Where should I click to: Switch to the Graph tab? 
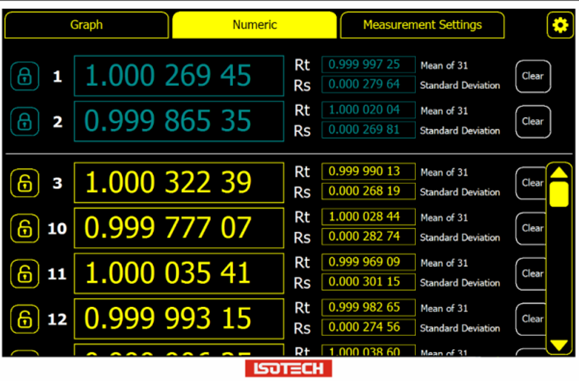[x=86, y=25]
